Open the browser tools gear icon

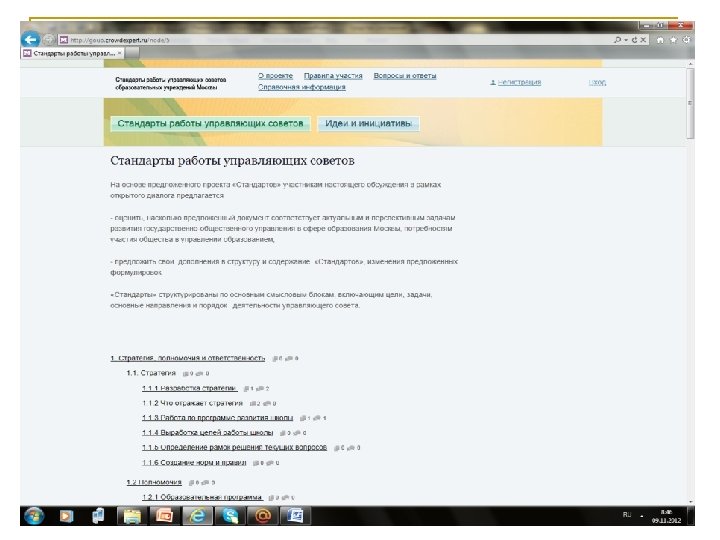(x=686, y=40)
